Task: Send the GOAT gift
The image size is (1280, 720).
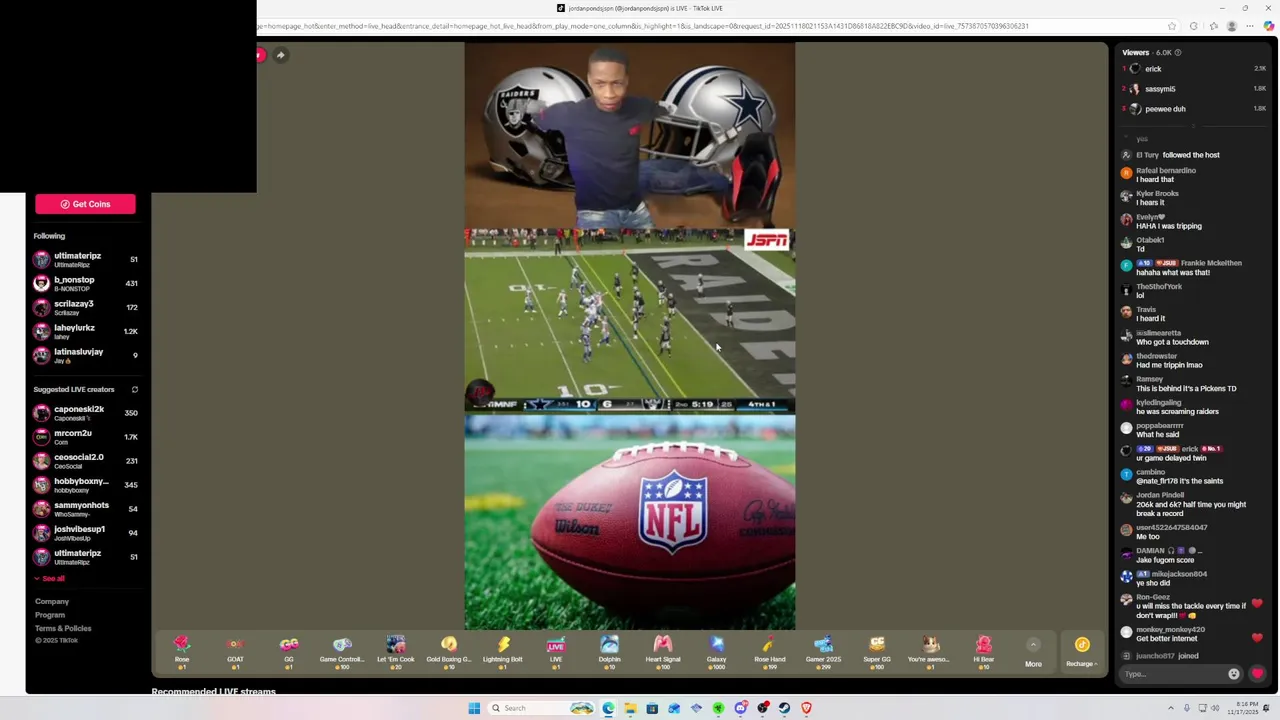Action: 235,650
